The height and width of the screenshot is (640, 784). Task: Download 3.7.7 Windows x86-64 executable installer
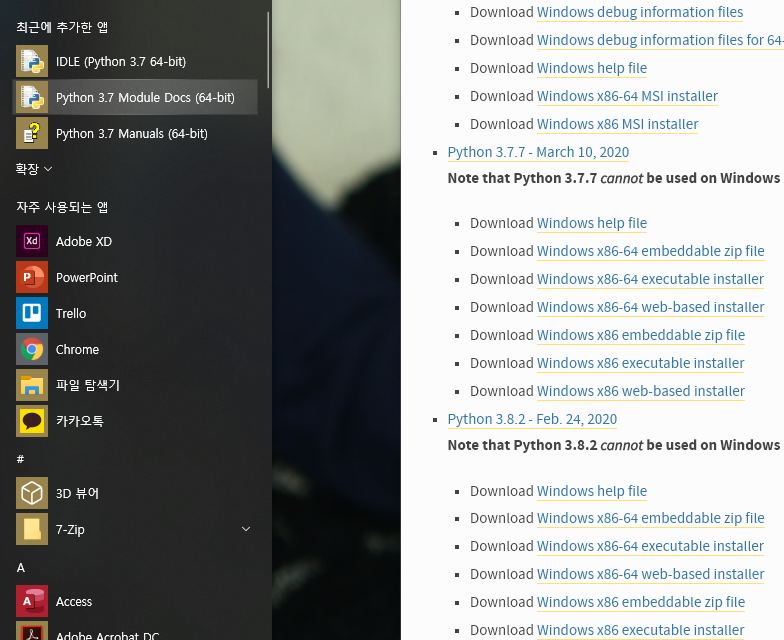(x=650, y=279)
